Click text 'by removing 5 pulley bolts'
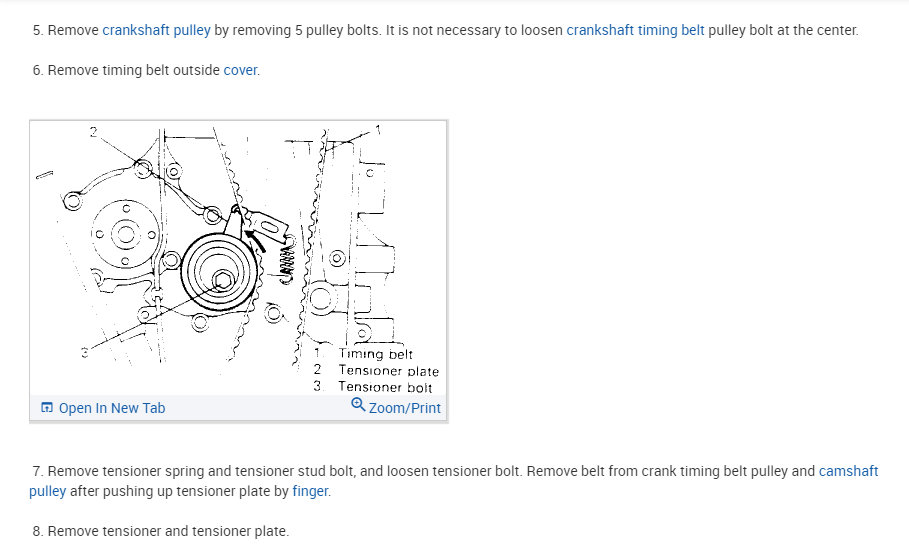Screen dimensions: 909x548 (x=297, y=30)
